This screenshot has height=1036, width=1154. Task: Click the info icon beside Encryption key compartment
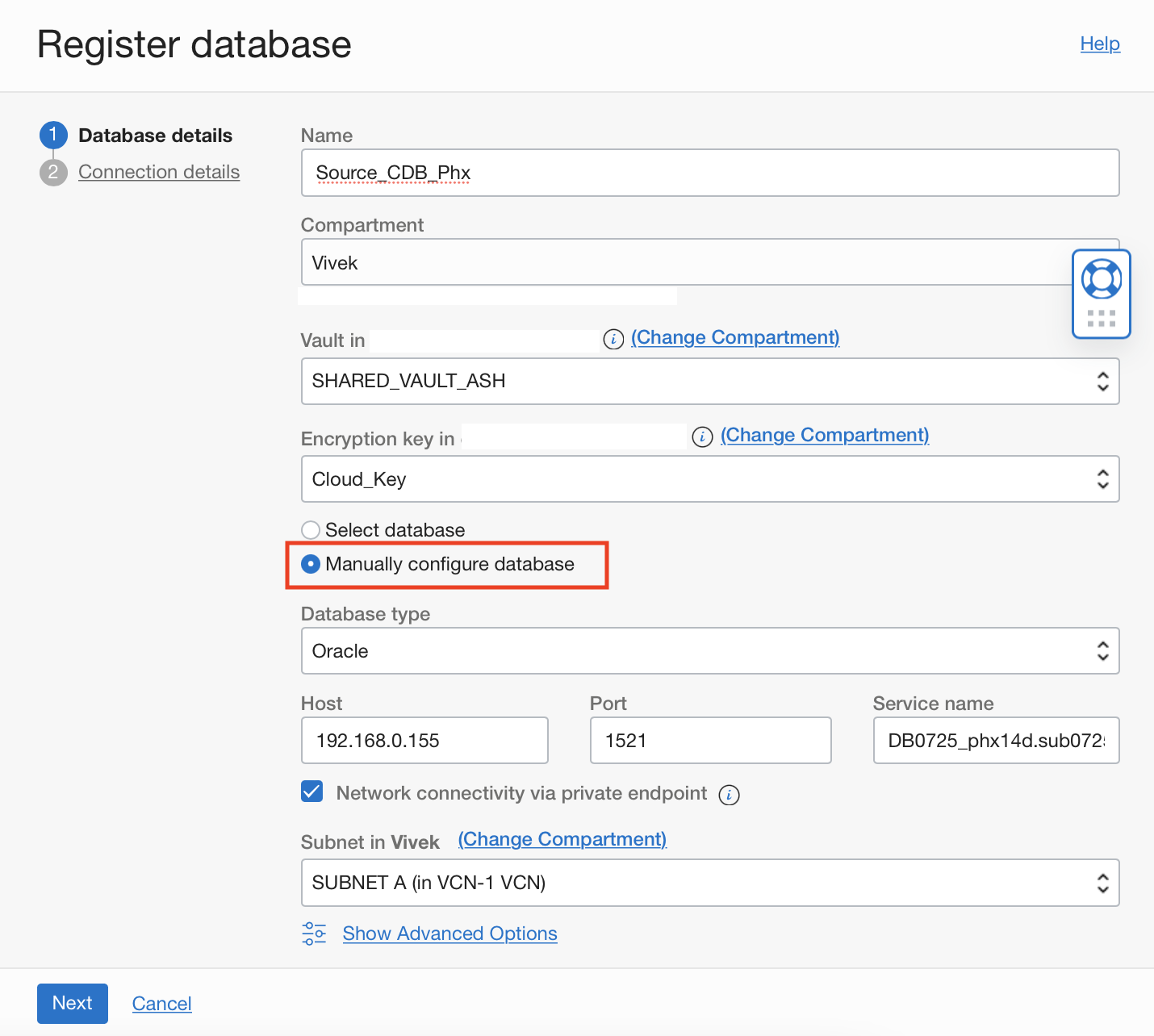point(703,437)
